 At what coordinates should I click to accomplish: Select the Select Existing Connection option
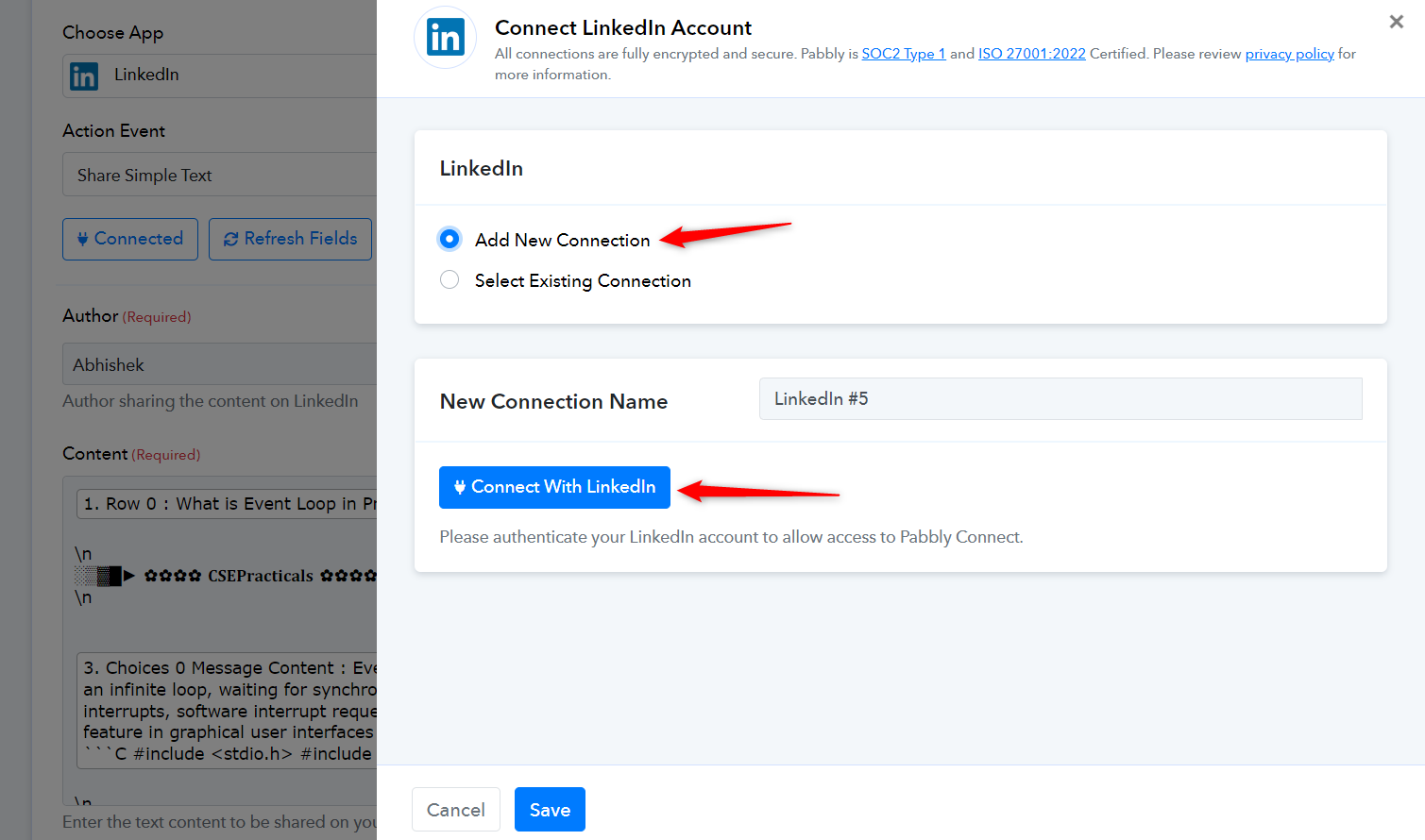click(x=450, y=280)
